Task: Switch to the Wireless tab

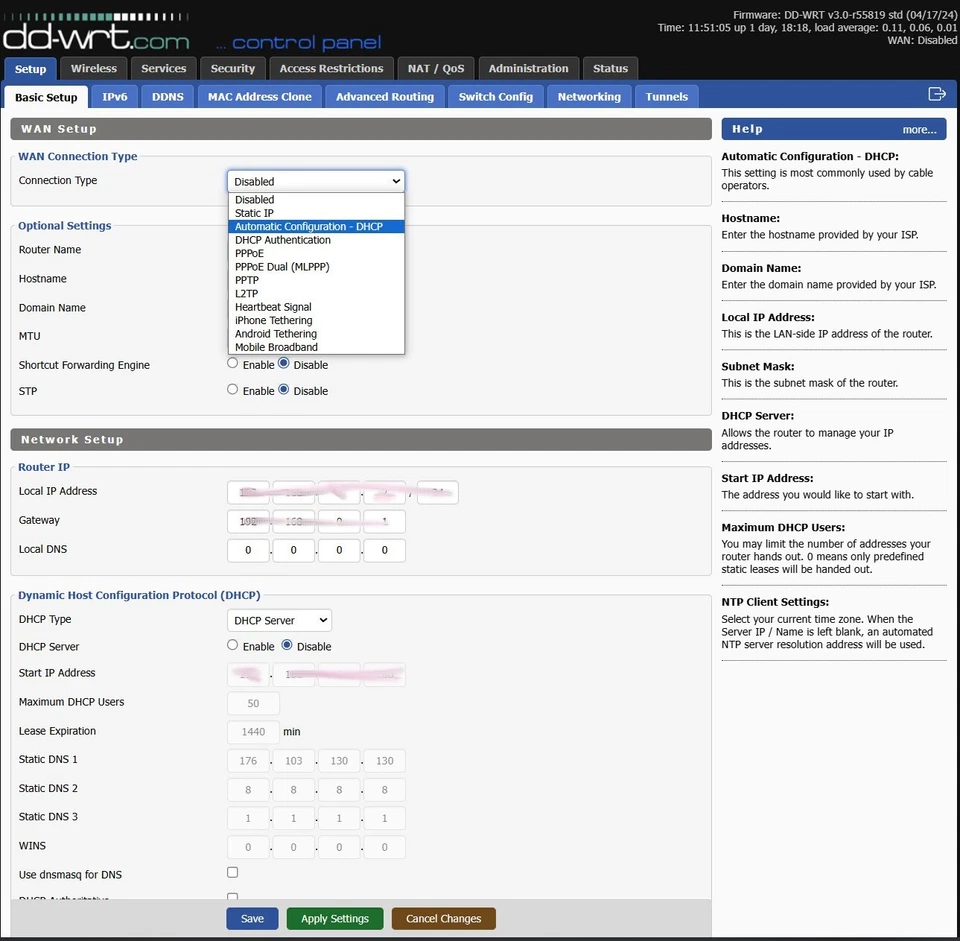Action: [93, 69]
